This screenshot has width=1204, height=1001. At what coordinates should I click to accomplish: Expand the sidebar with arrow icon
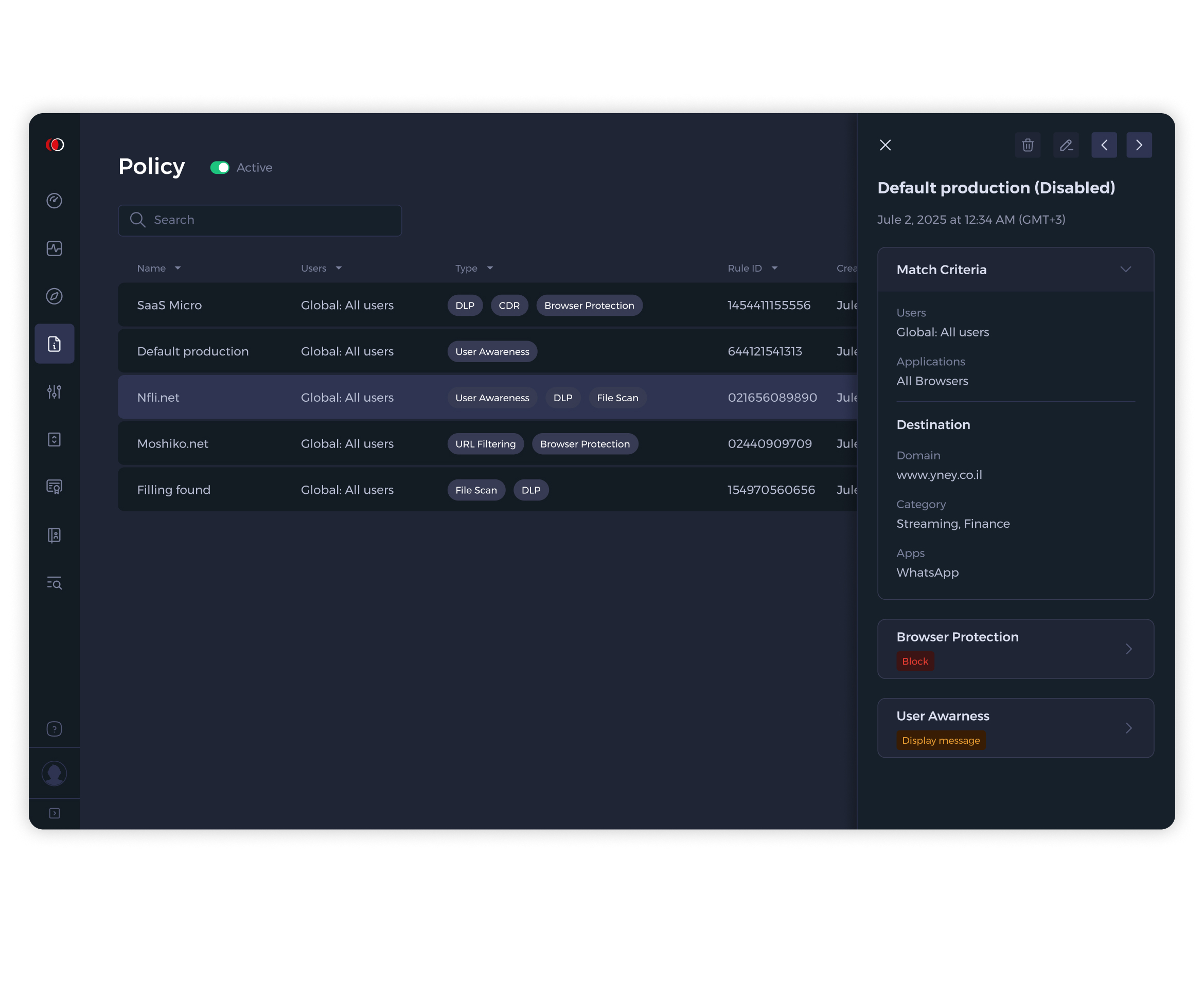click(x=55, y=814)
